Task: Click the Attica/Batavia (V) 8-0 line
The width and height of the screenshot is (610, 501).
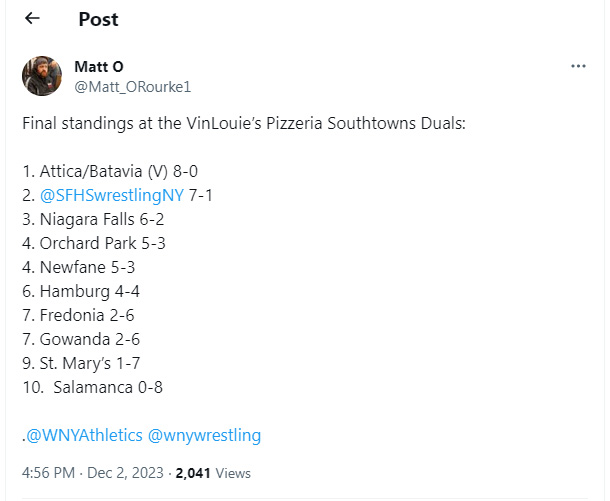Action: (116, 171)
